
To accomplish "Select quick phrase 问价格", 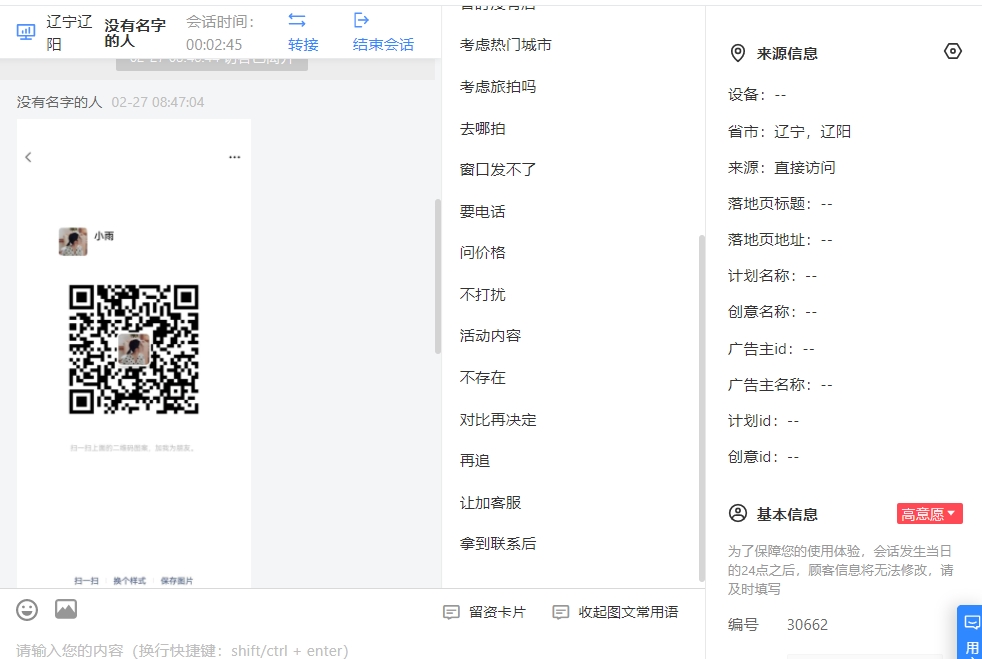I will tap(482, 252).
